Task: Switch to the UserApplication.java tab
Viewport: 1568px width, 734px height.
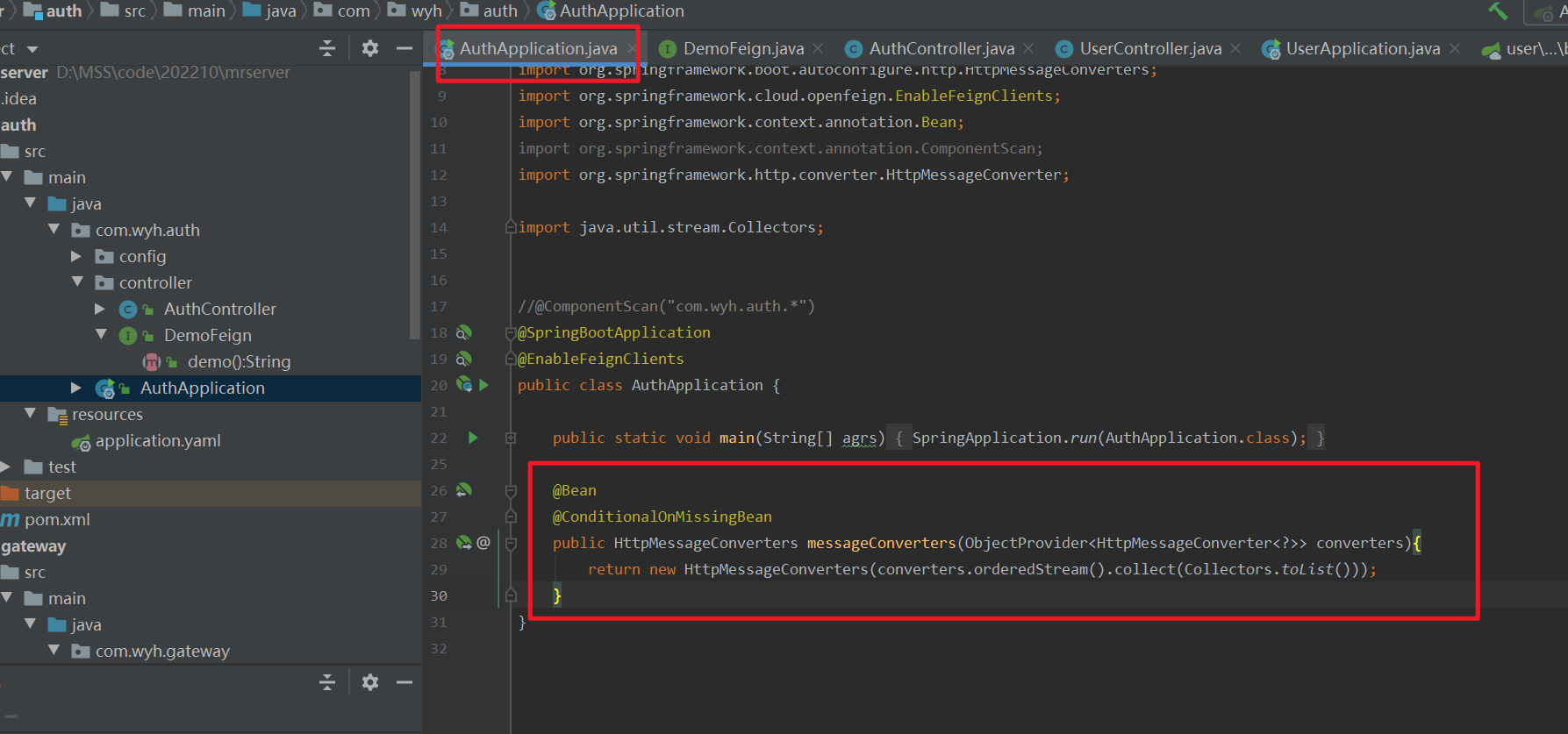Action: coord(1363,48)
